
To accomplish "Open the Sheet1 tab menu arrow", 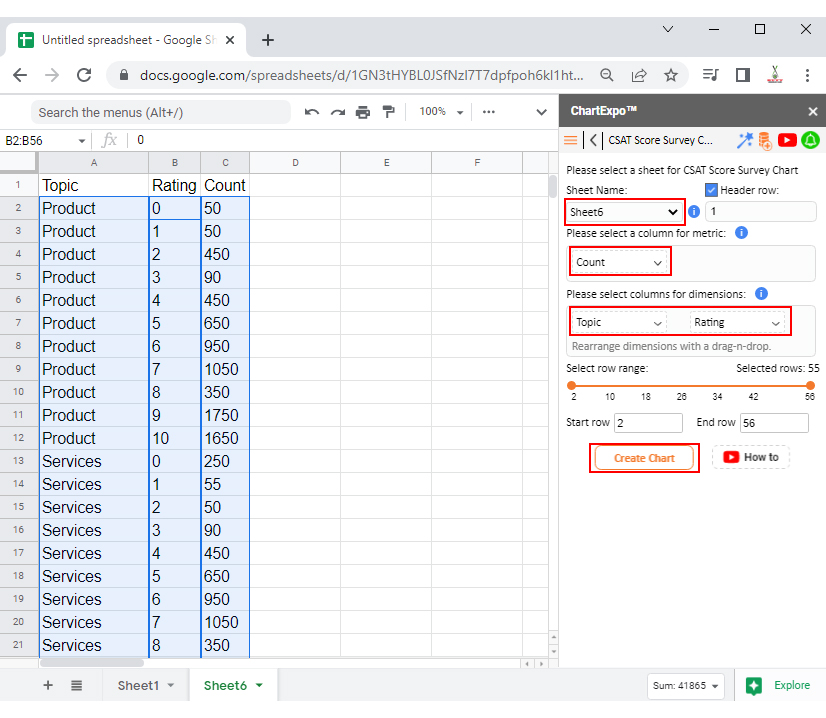I will pyautogui.click(x=171, y=685).
